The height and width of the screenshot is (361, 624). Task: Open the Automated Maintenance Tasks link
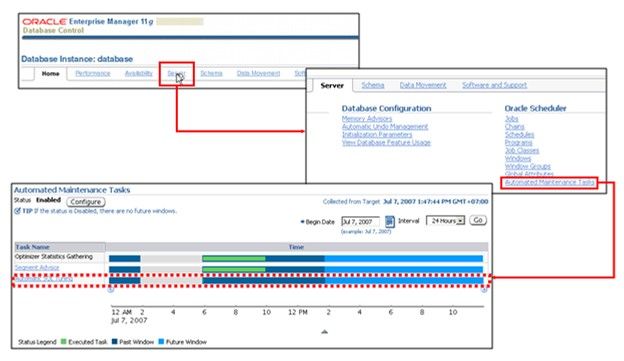click(x=550, y=182)
